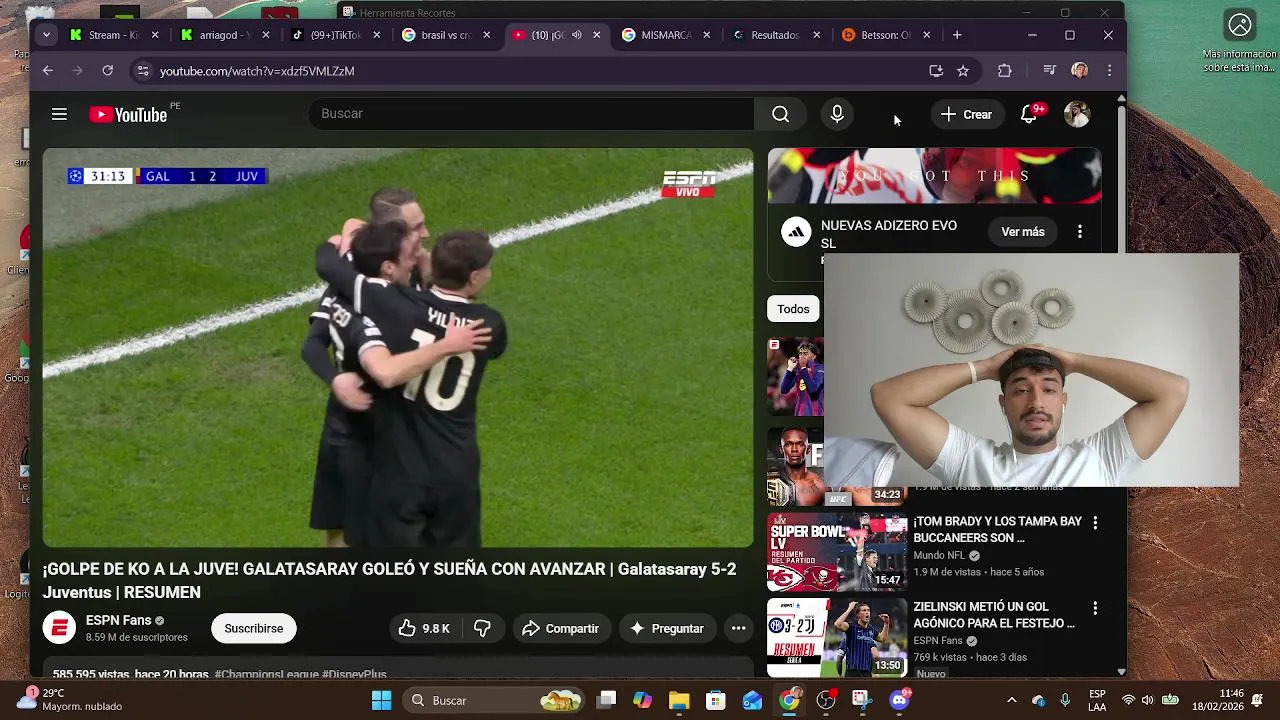Start voice search with the microphone icon
Image resolution: width=1280 pixels, height=720 pixels.
pyautogui.click(x=837, y=114)
